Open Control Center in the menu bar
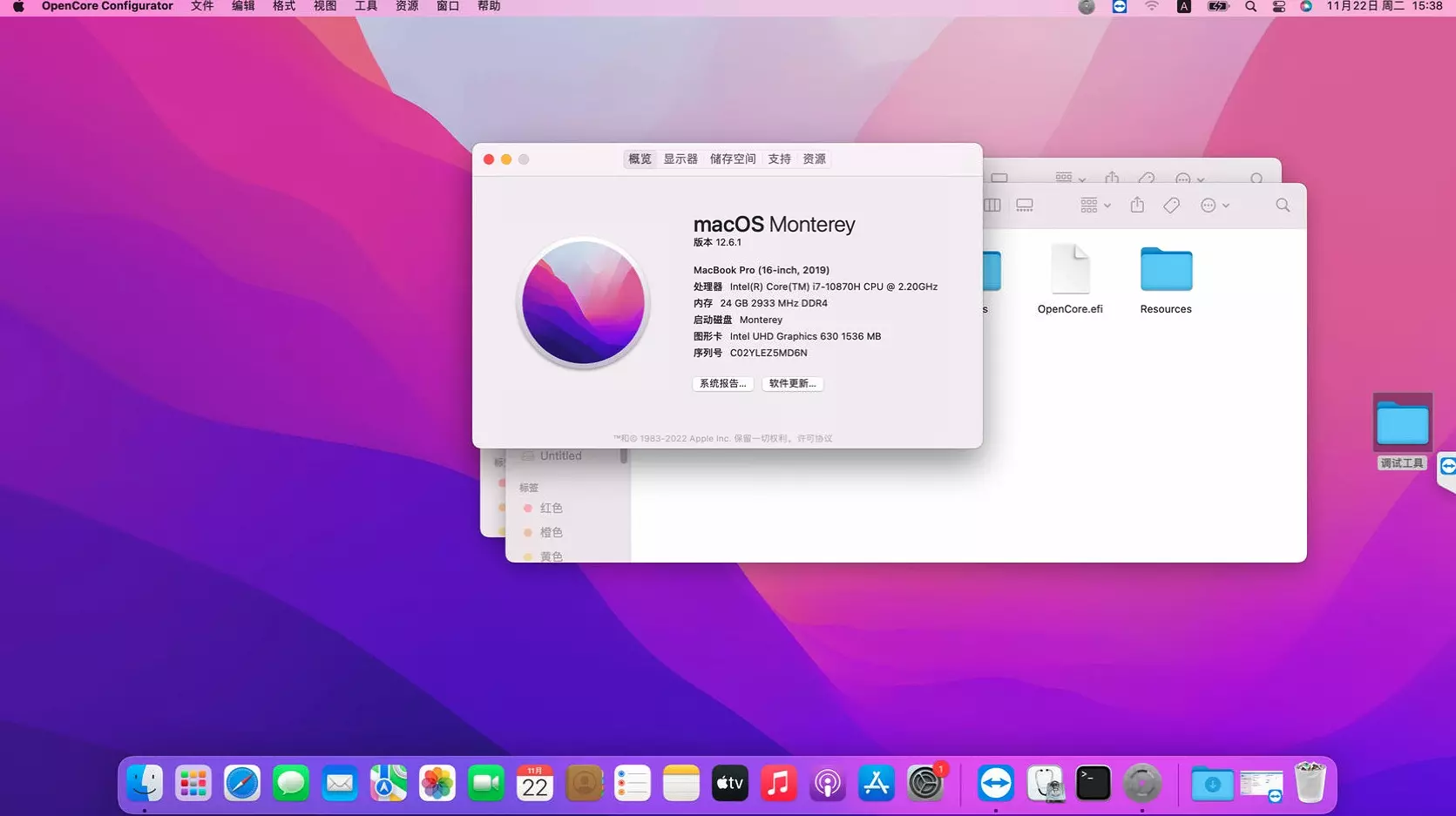The width and height of the screenshot is (1456, 816). 1279,7
